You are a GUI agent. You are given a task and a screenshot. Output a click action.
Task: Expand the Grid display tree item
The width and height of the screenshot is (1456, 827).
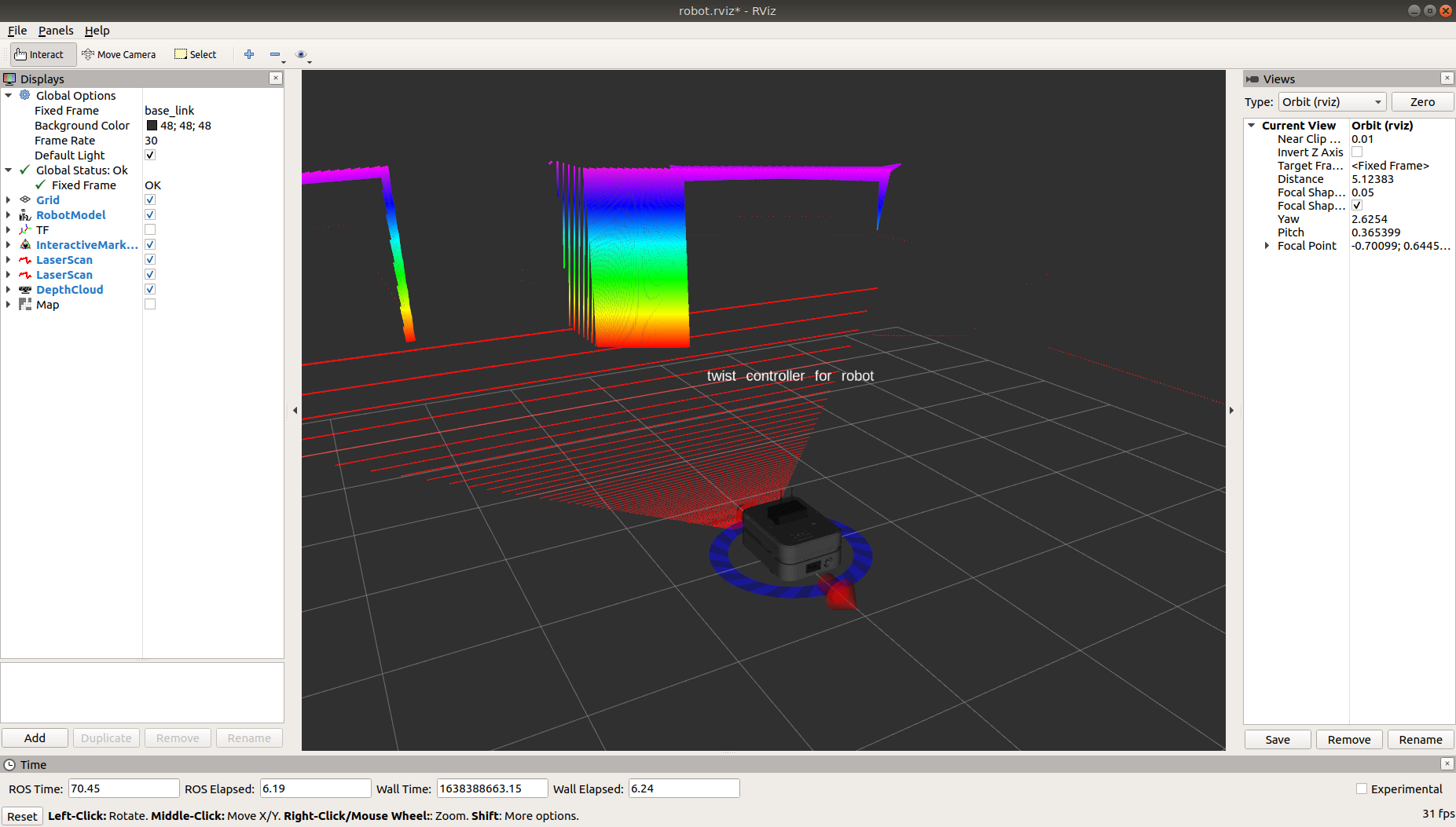[x=9, y=200]
